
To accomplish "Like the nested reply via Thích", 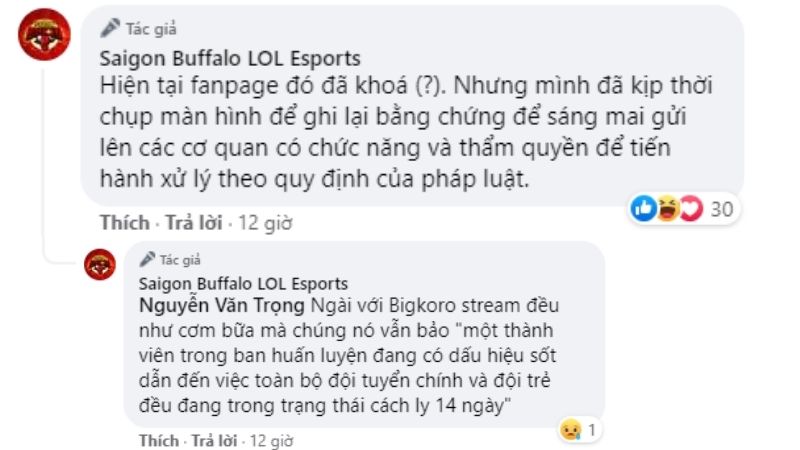I will point(159,440).
